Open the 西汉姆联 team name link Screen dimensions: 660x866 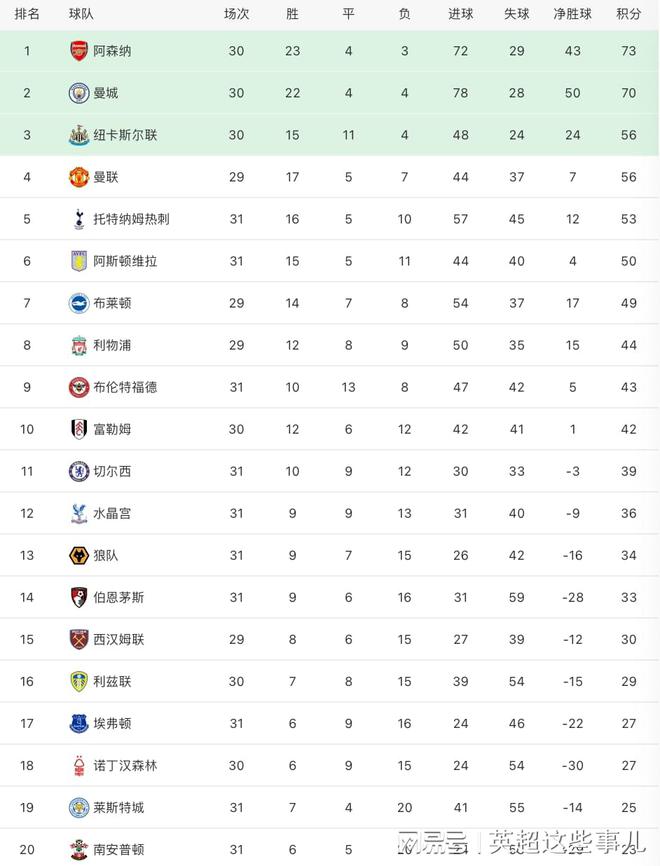[x=119, y=639]
